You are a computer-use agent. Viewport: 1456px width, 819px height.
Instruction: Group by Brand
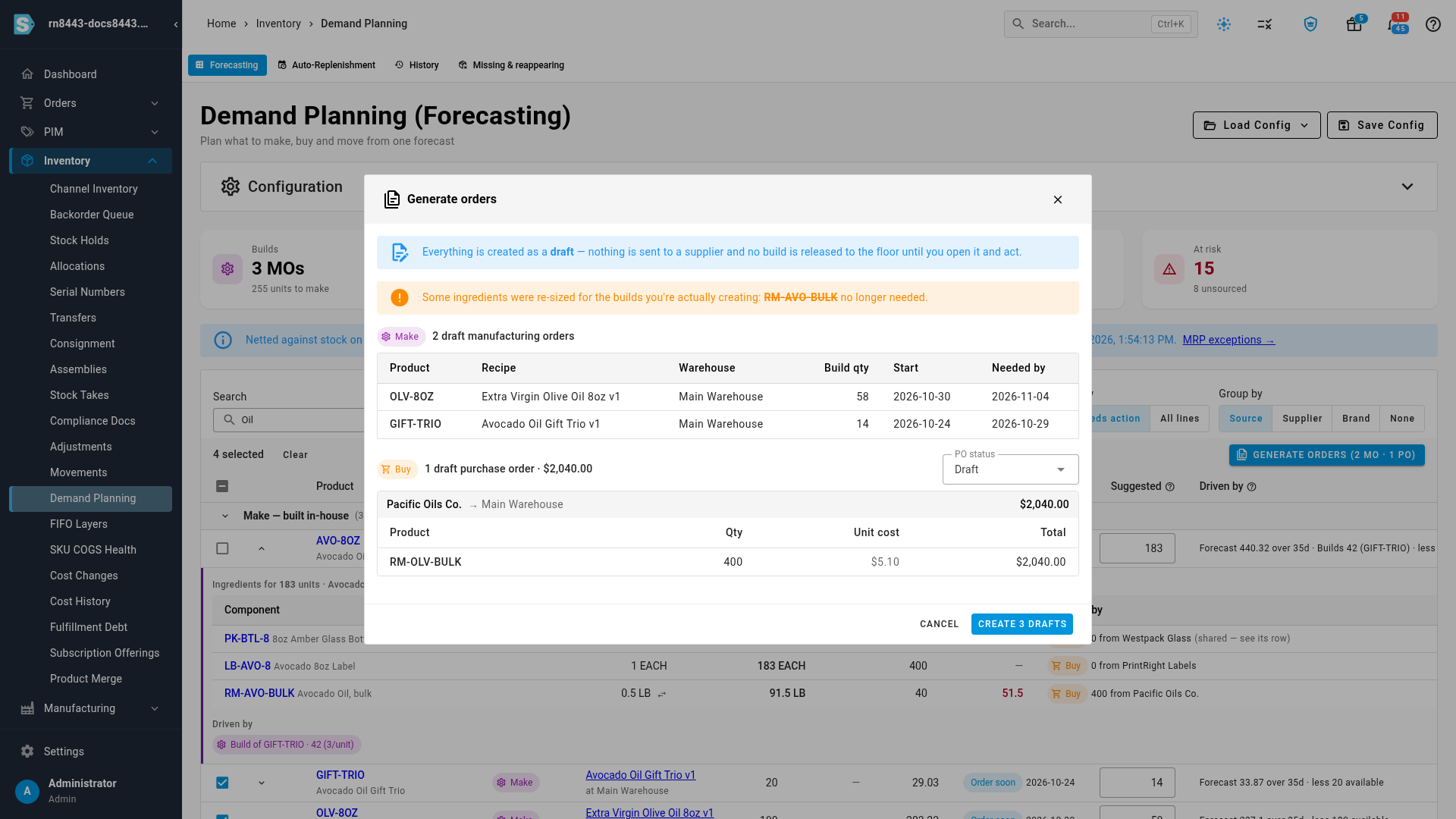(1355, 419)
